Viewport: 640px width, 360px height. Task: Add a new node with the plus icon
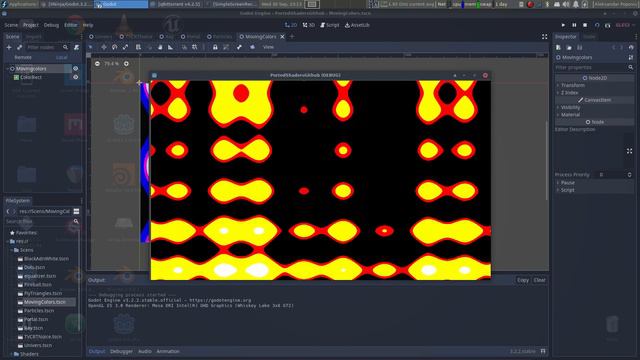pos(9,47)
